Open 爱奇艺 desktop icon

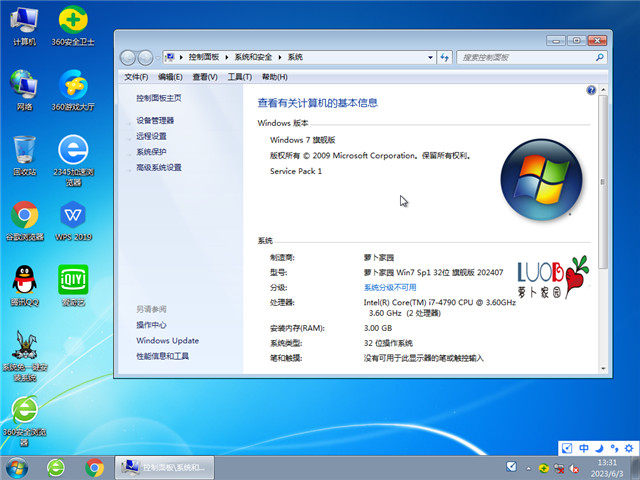tap(73, 286)
